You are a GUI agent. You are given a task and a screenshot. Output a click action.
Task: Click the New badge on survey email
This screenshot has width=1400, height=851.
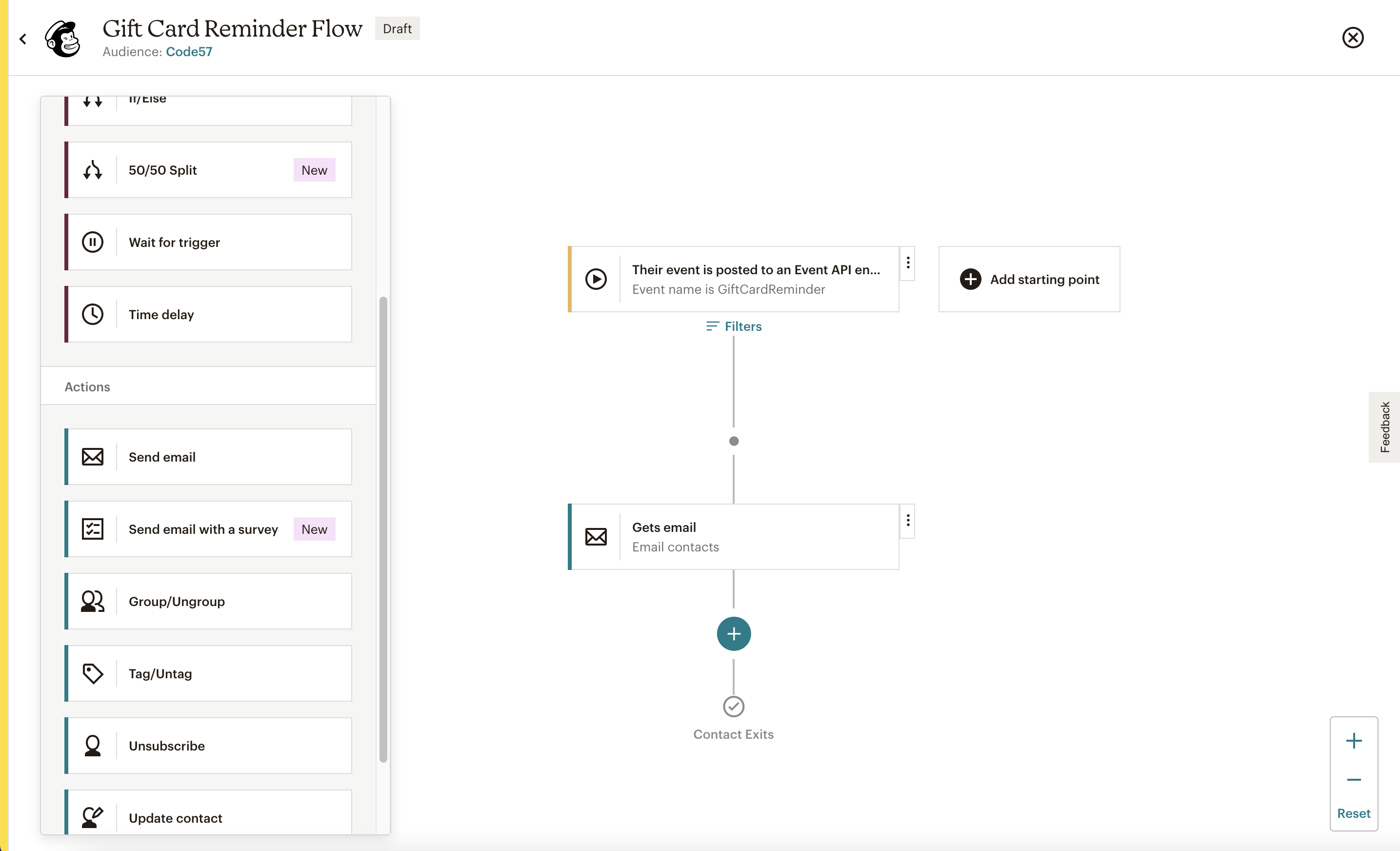tap(314, 529)
